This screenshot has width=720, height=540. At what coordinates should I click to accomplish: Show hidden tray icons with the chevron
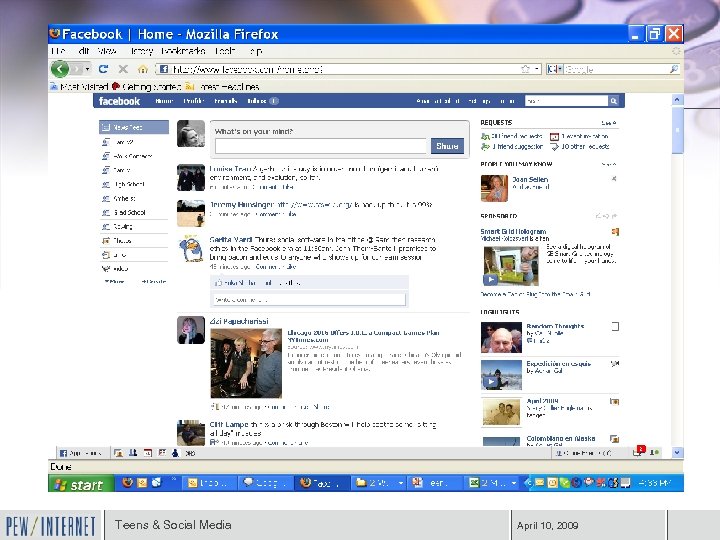point(528,483)
